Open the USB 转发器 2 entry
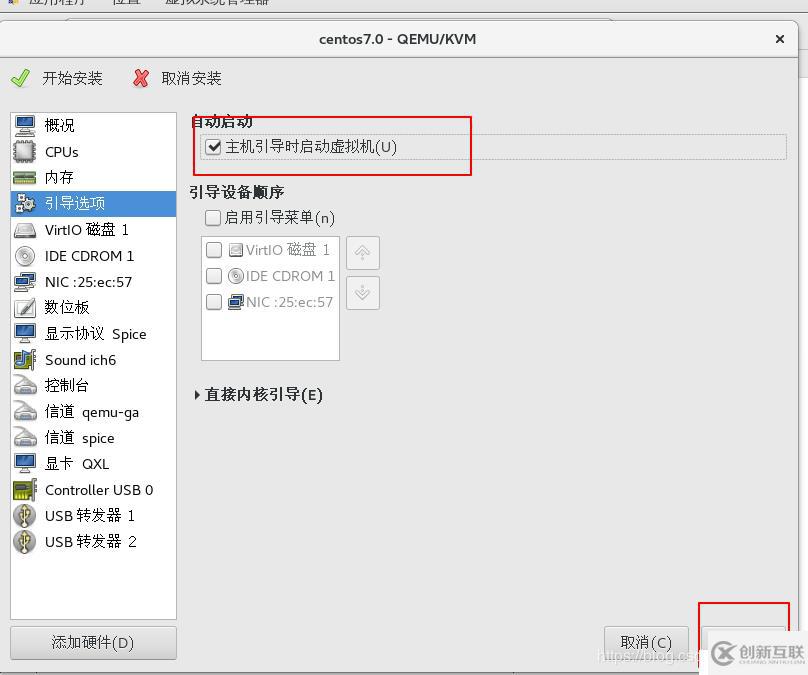Screen dimensions: 808x675 (93, 542)
